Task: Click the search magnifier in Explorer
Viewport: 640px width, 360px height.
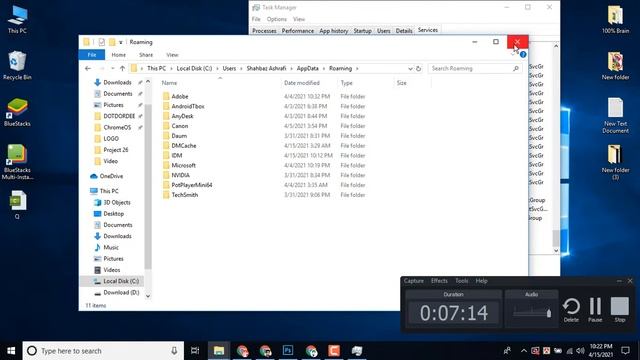Action: point(516,69)
